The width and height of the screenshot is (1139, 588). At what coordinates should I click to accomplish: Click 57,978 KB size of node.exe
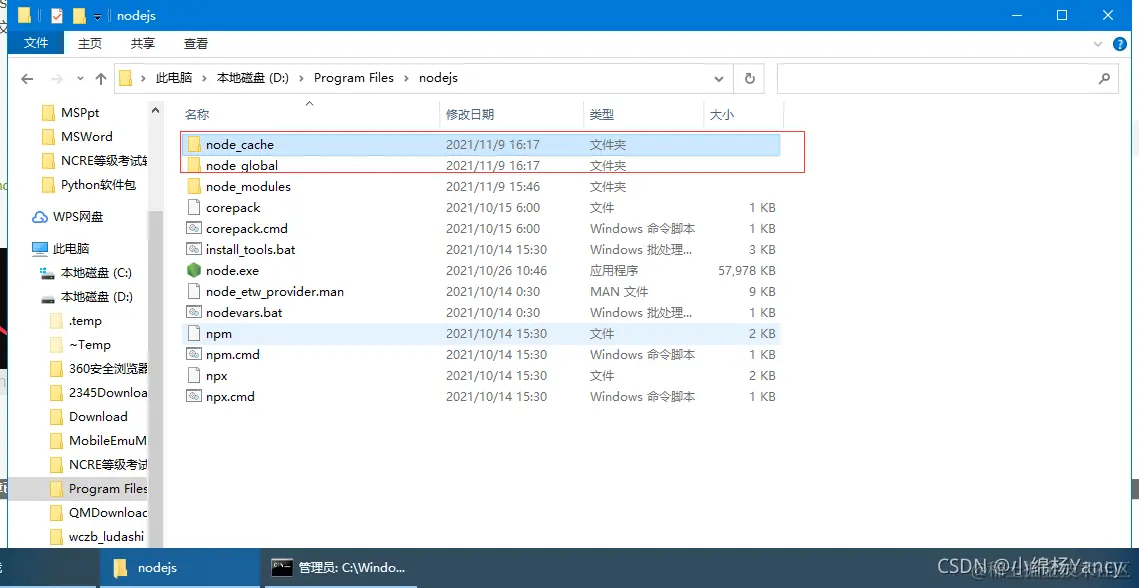(746, 270)
